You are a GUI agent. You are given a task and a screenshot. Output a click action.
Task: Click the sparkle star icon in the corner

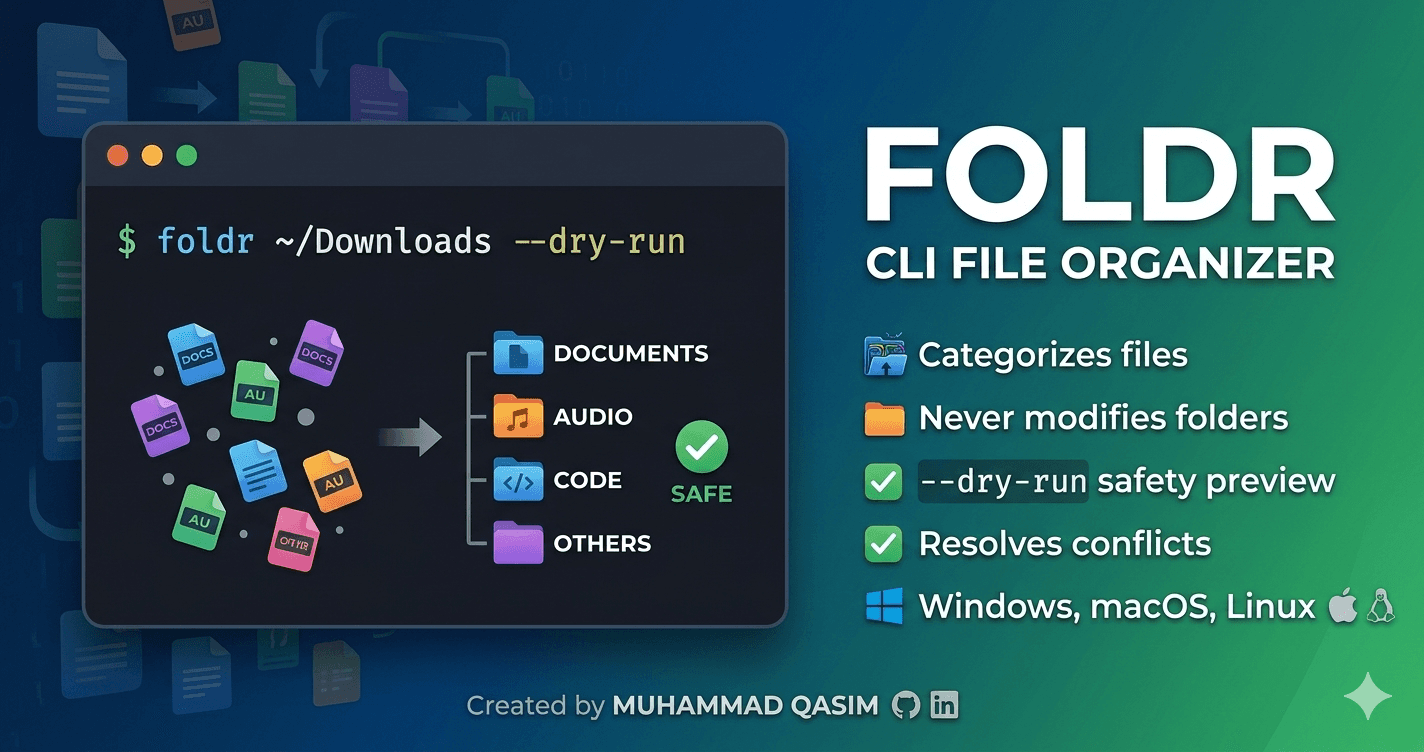[1367, 696]
